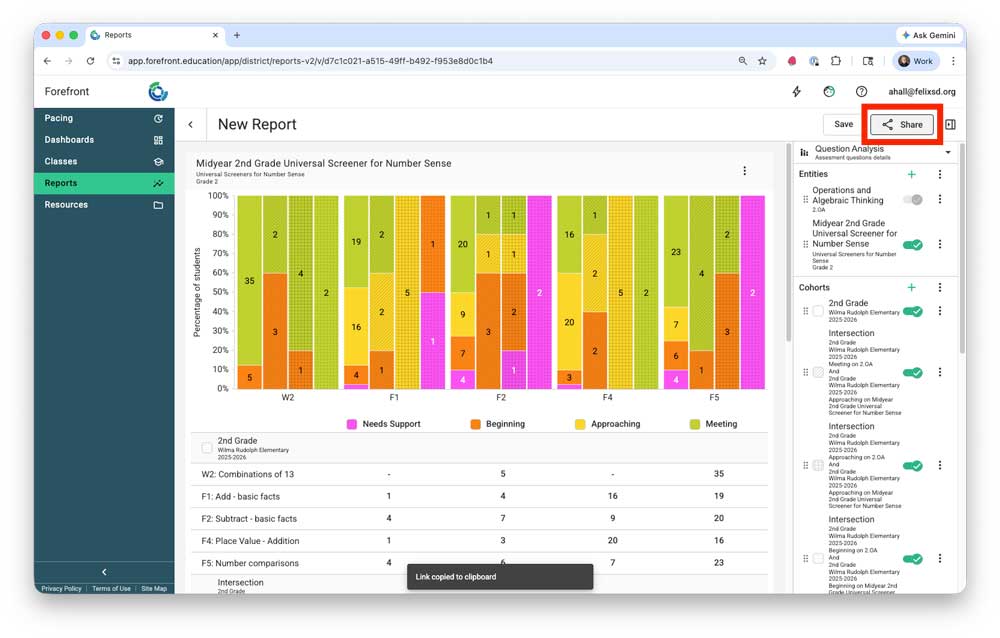Click the back arrow beside New Report
The image size is (1000, 638).
coord(191,125)
